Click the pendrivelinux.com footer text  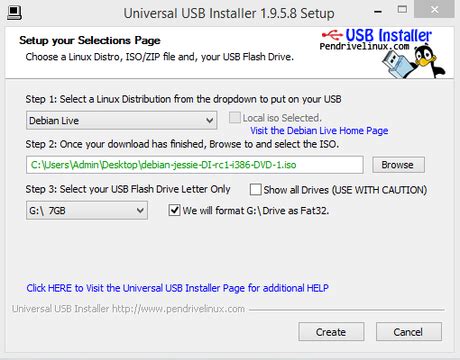point(128,309)
